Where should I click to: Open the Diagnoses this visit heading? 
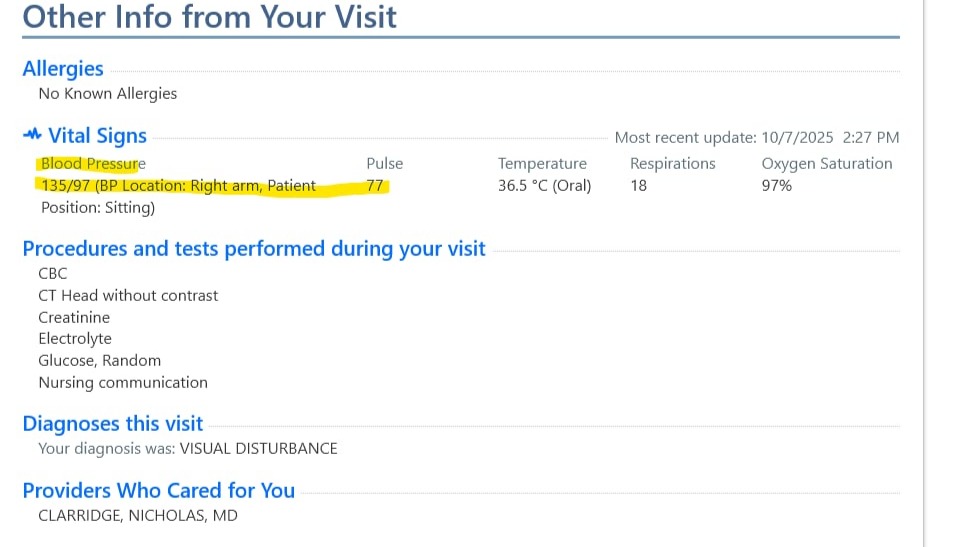pos(113,423)
